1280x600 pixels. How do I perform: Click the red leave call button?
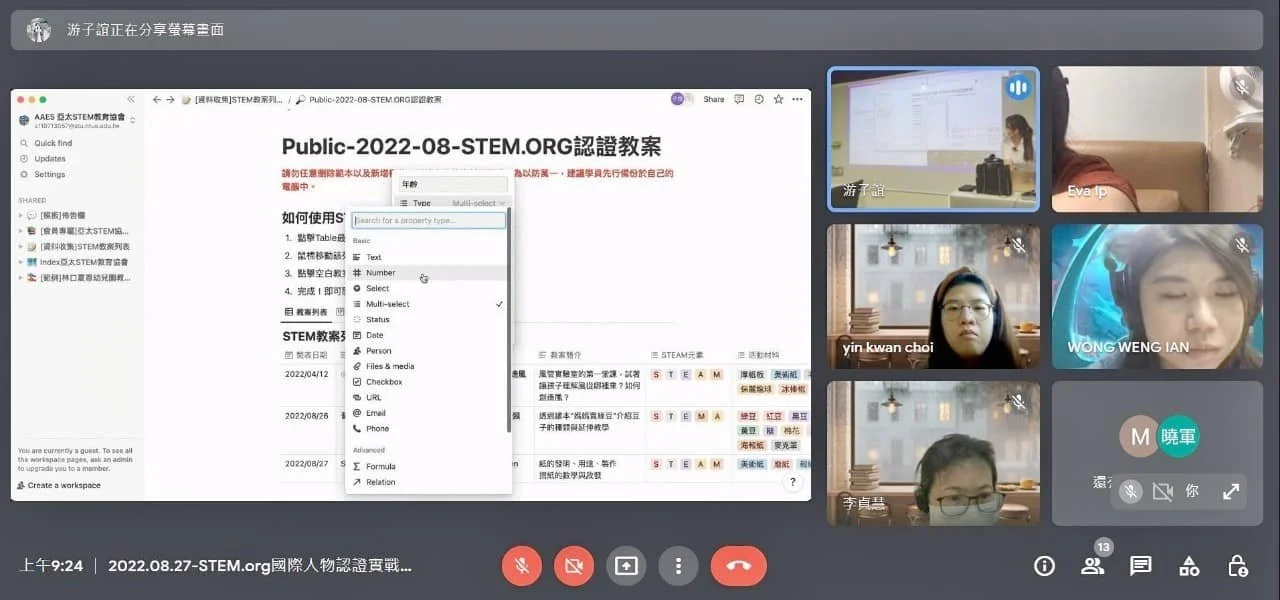click(x=739, y=566)
